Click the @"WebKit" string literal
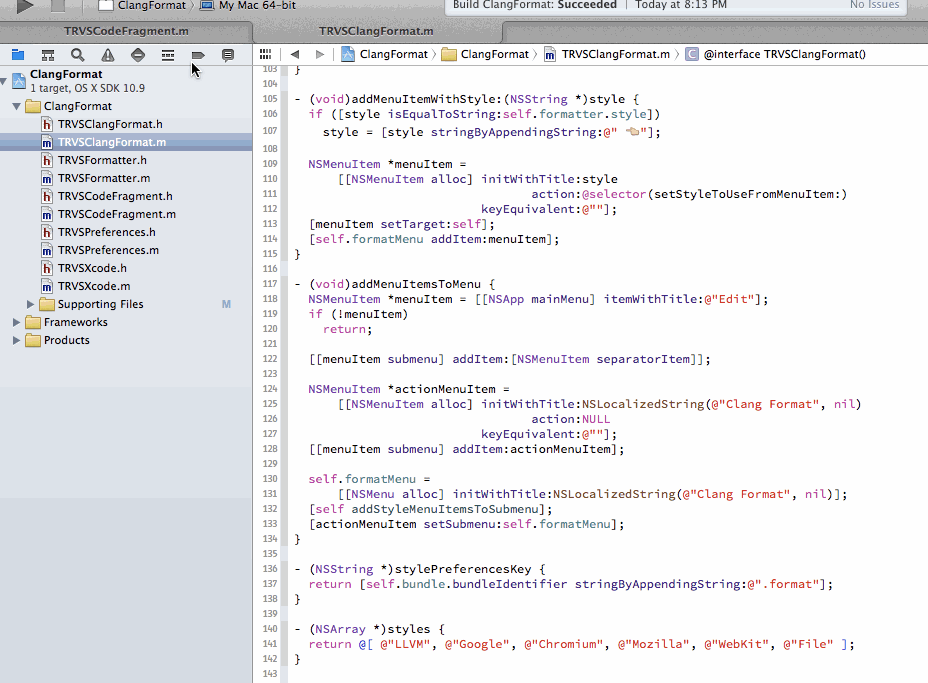Image resolution: width=928 pixels, height=683 pixels. tap(736, 645)
